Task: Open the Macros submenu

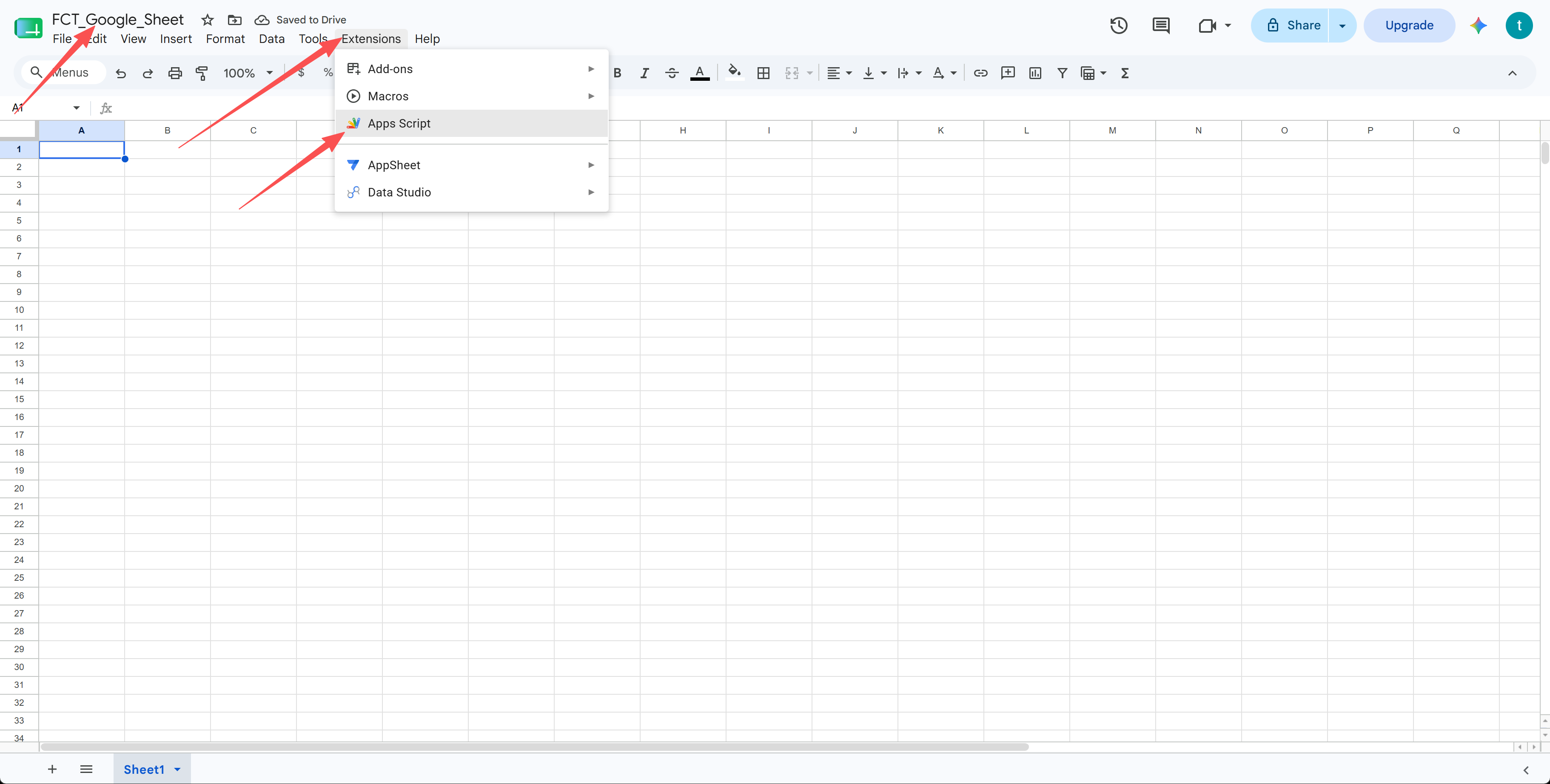Action: (471, 96)
